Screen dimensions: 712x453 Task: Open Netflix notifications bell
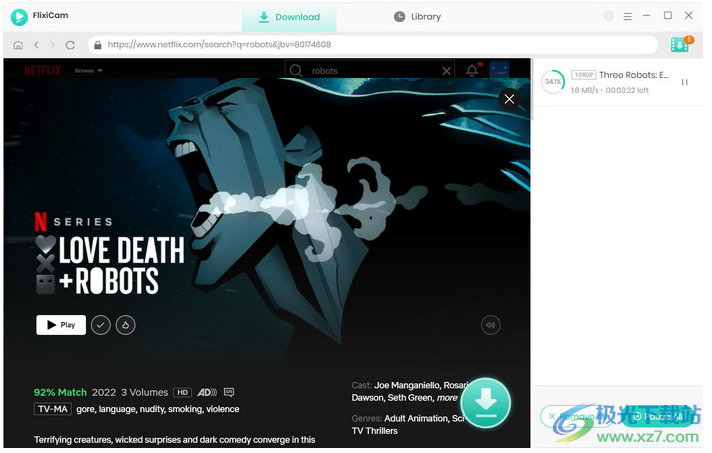click(x=472, y=71)
